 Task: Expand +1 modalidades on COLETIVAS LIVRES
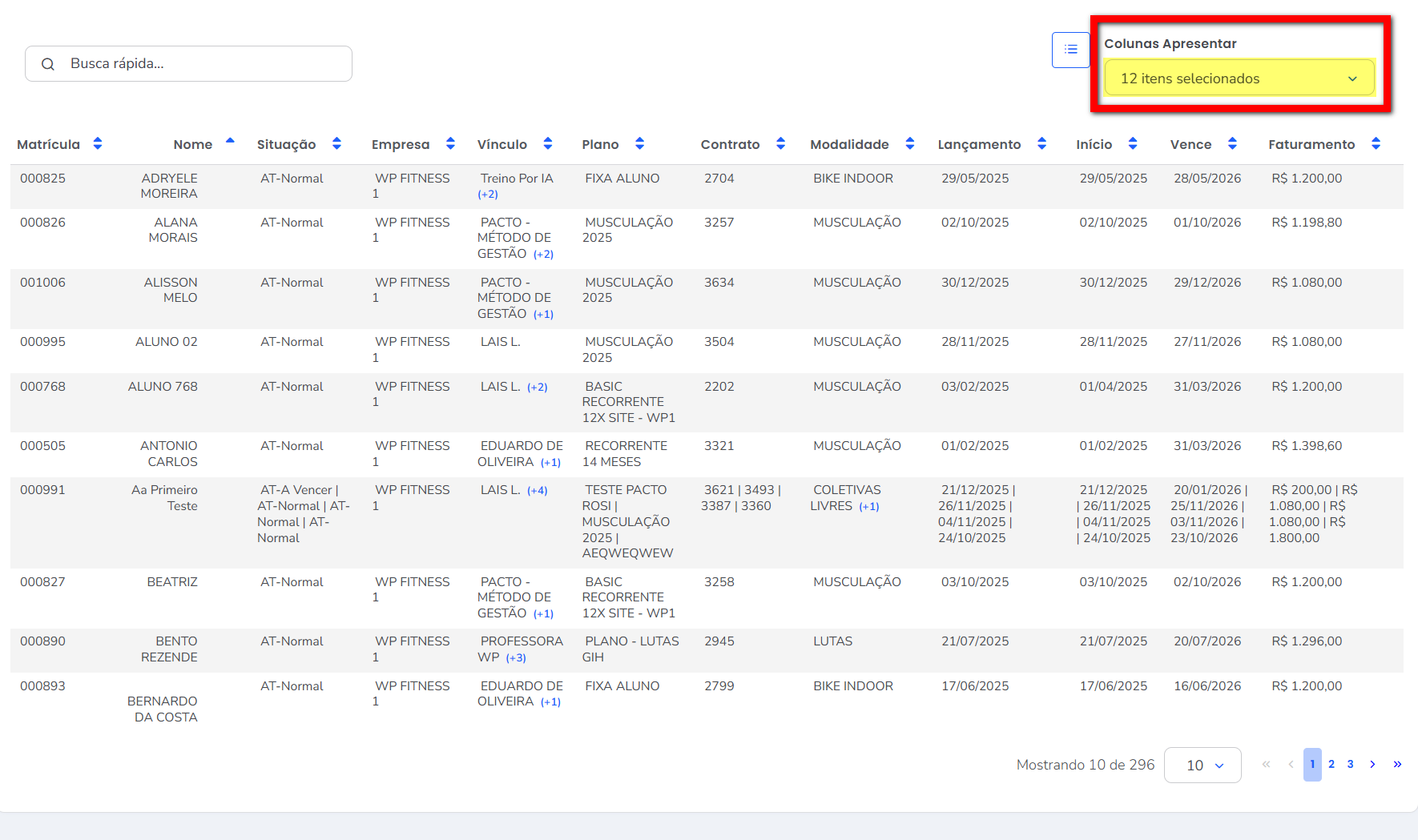[869, 507]
